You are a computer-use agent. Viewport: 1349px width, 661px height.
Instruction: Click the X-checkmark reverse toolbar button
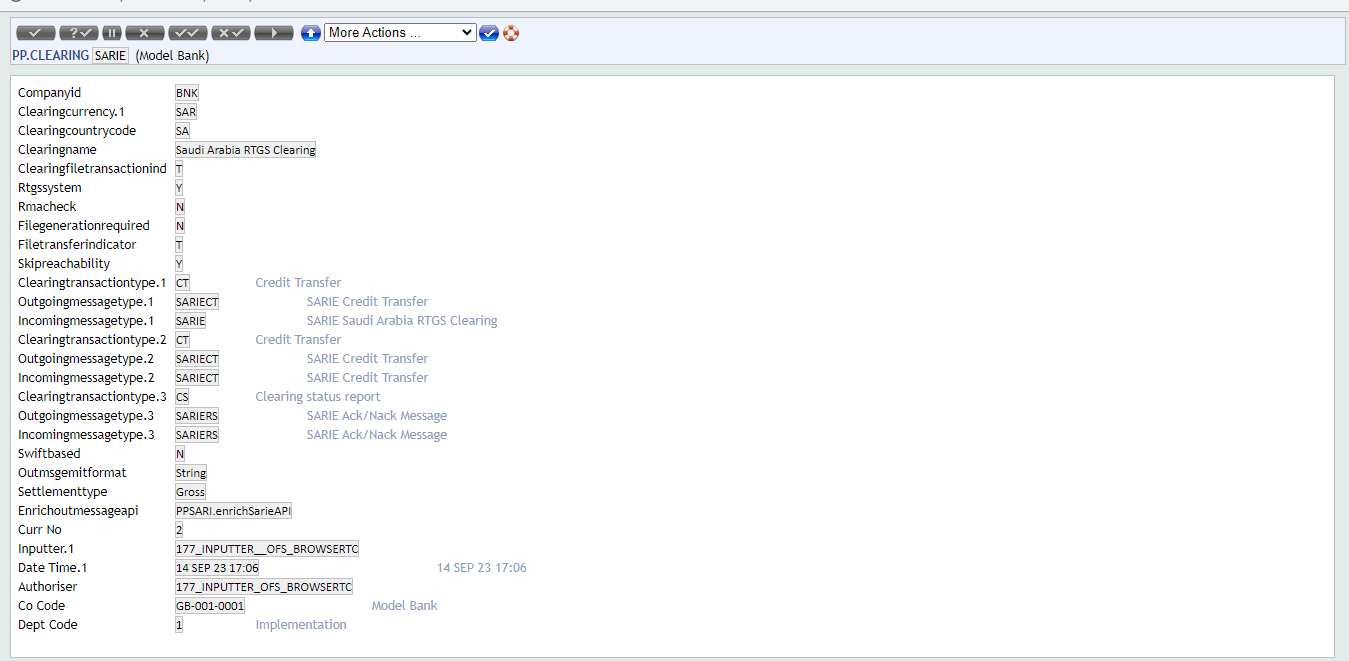click(x=231, y=33)
